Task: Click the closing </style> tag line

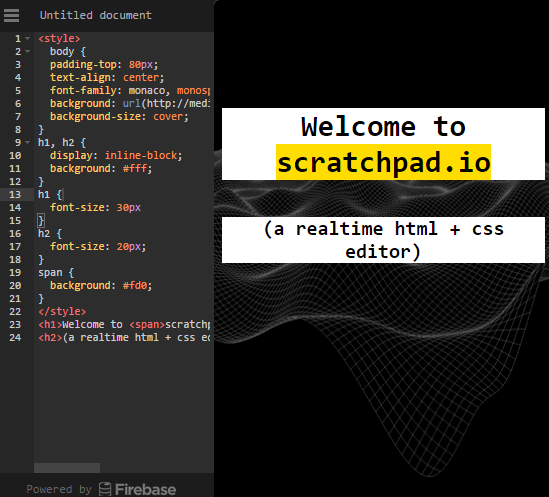Action: (x=62, y=312)
